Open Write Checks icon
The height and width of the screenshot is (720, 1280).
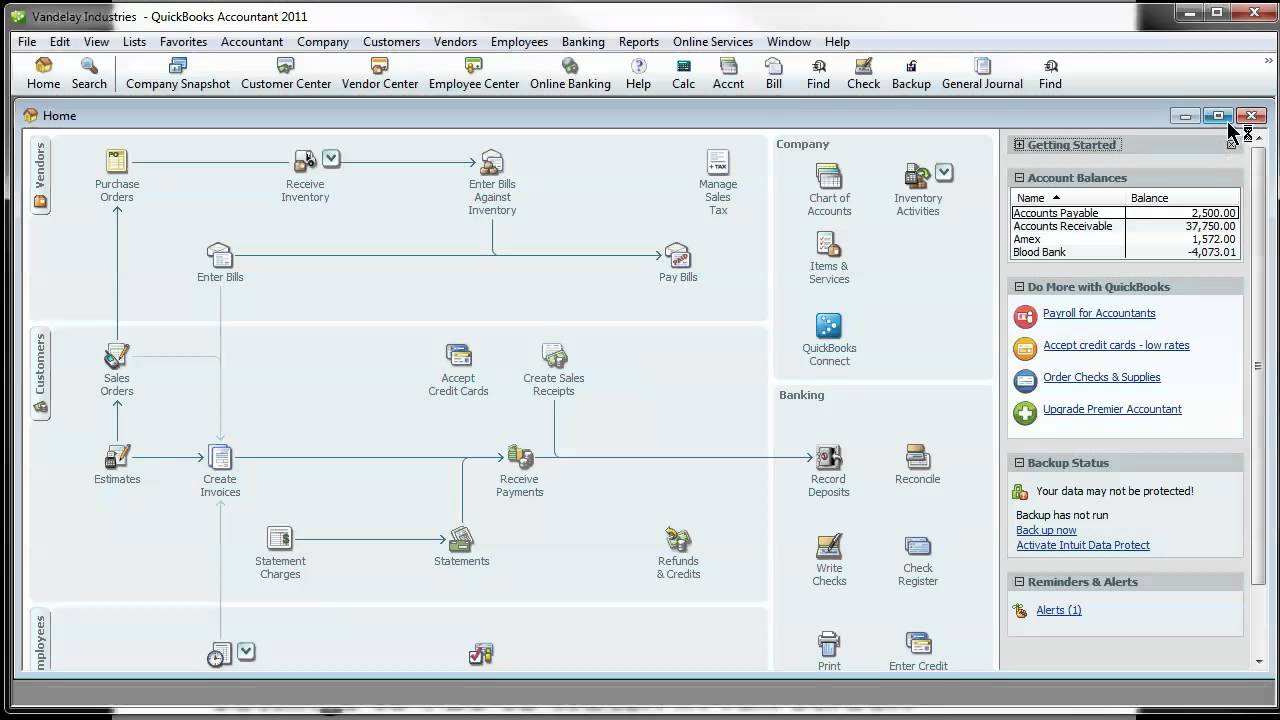click(829, 546)
